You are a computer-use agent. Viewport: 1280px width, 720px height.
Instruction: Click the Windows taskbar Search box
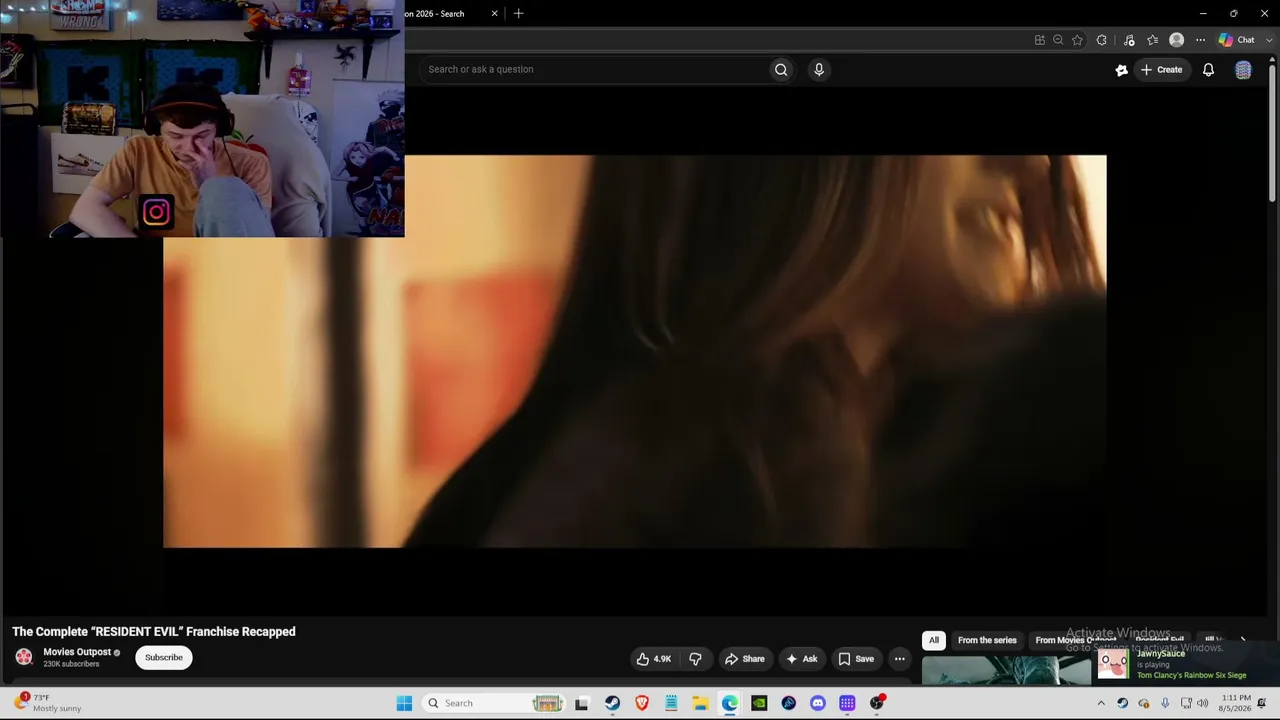click(495, 703)
